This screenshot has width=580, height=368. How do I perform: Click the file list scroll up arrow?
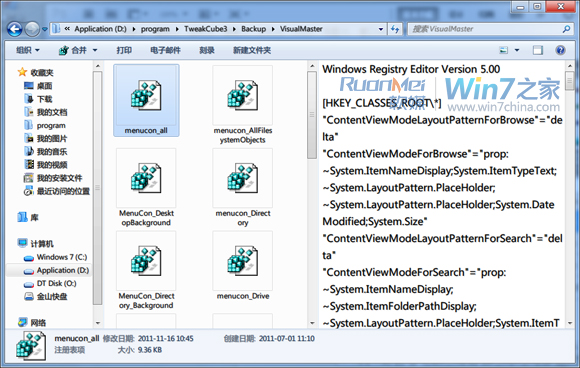312,66
